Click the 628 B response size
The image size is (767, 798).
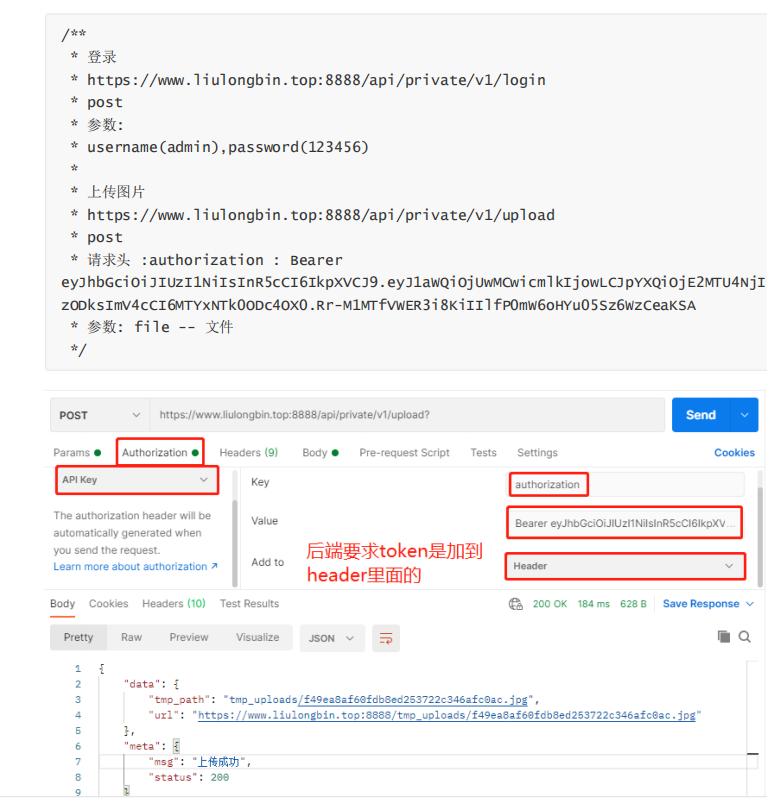pos(633,604)
